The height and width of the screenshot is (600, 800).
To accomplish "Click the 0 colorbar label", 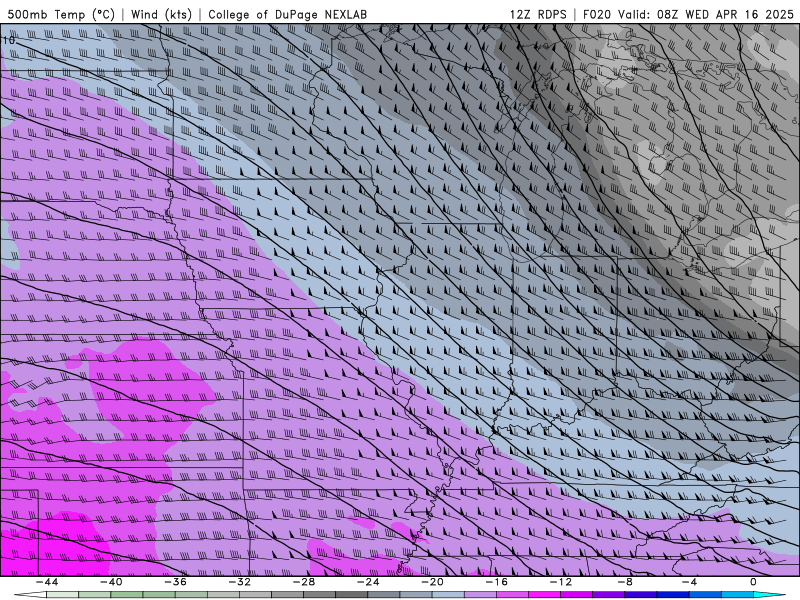I will point(753,582).
